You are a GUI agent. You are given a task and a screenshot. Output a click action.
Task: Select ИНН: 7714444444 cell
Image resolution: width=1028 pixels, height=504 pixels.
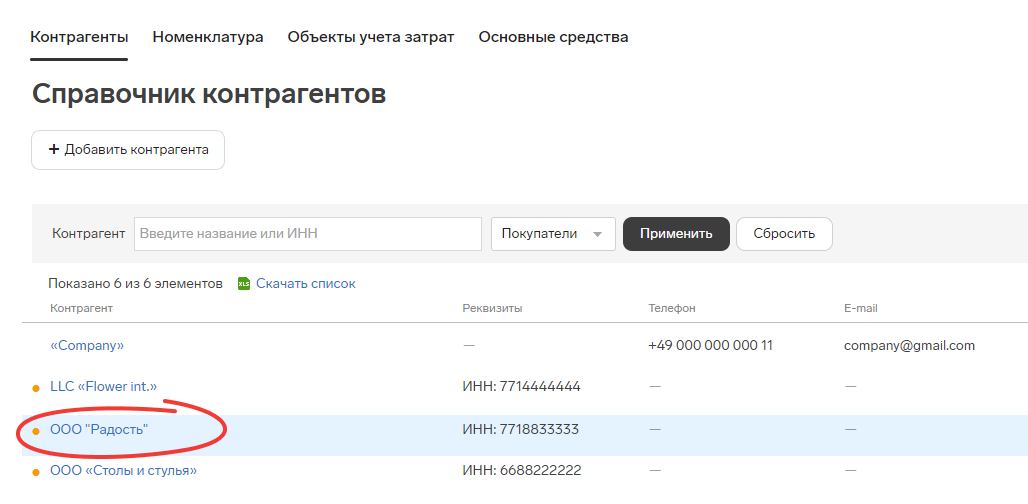(x=521, y=387)
